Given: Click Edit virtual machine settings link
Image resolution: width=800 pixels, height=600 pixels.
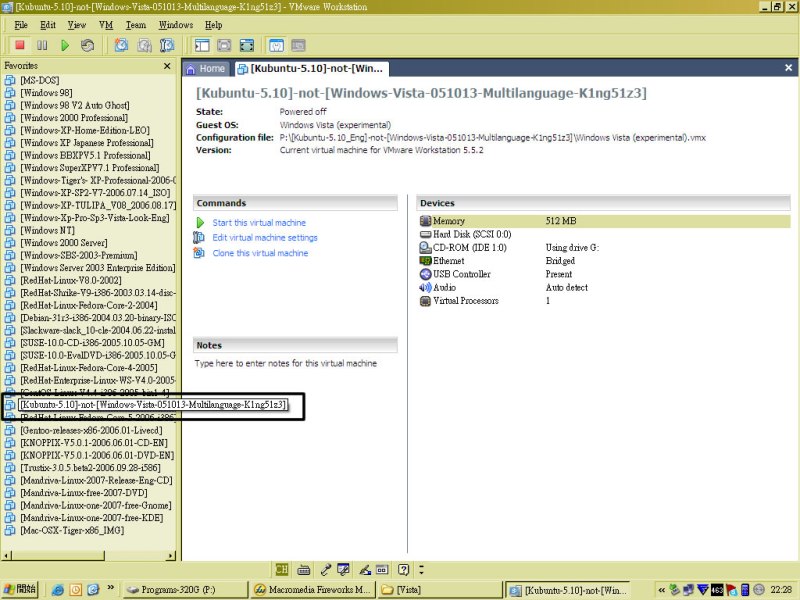Looking at the screenshot, I should click(265, 238).
